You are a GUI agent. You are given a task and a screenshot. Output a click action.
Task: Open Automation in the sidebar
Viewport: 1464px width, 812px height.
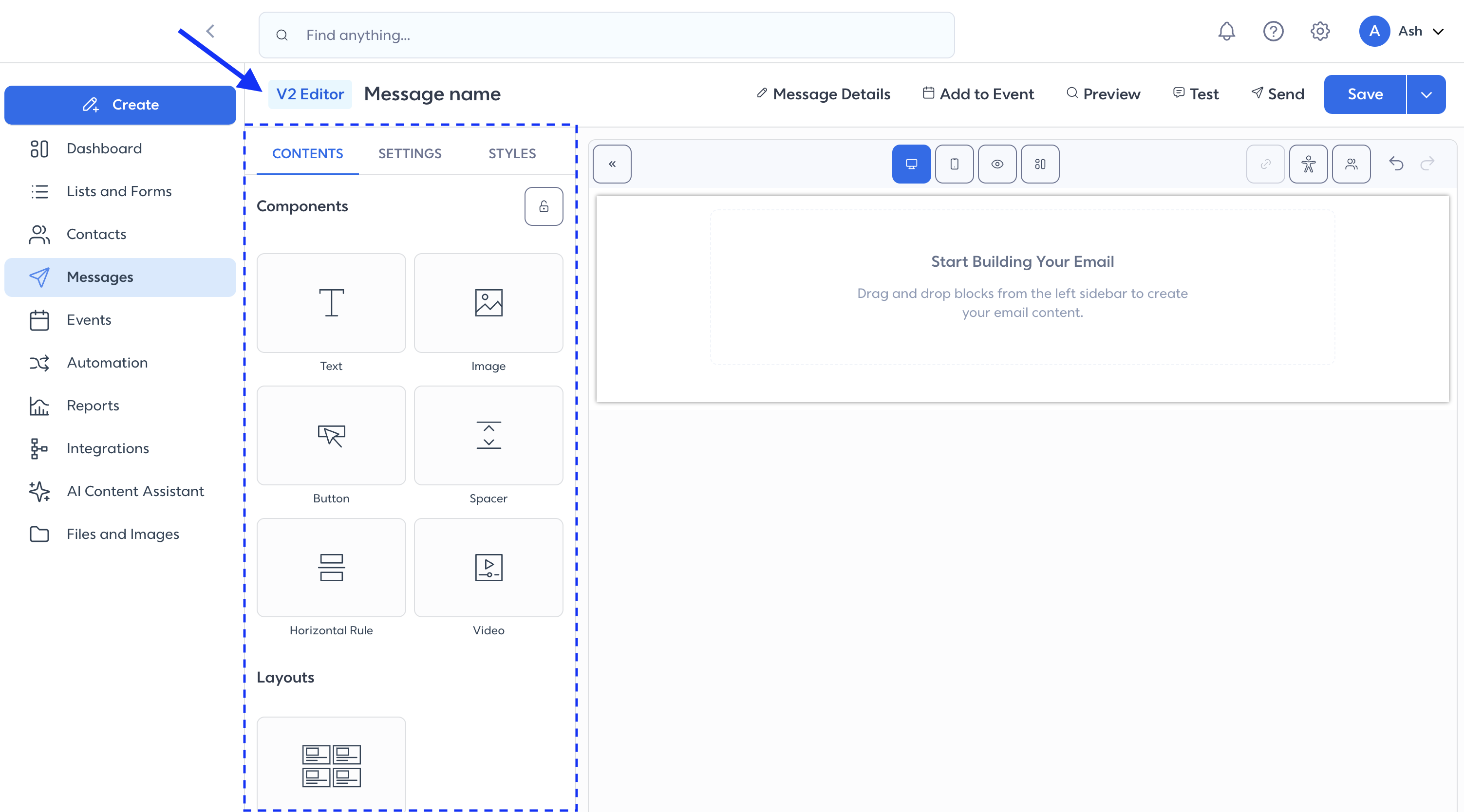click(120, 363)
